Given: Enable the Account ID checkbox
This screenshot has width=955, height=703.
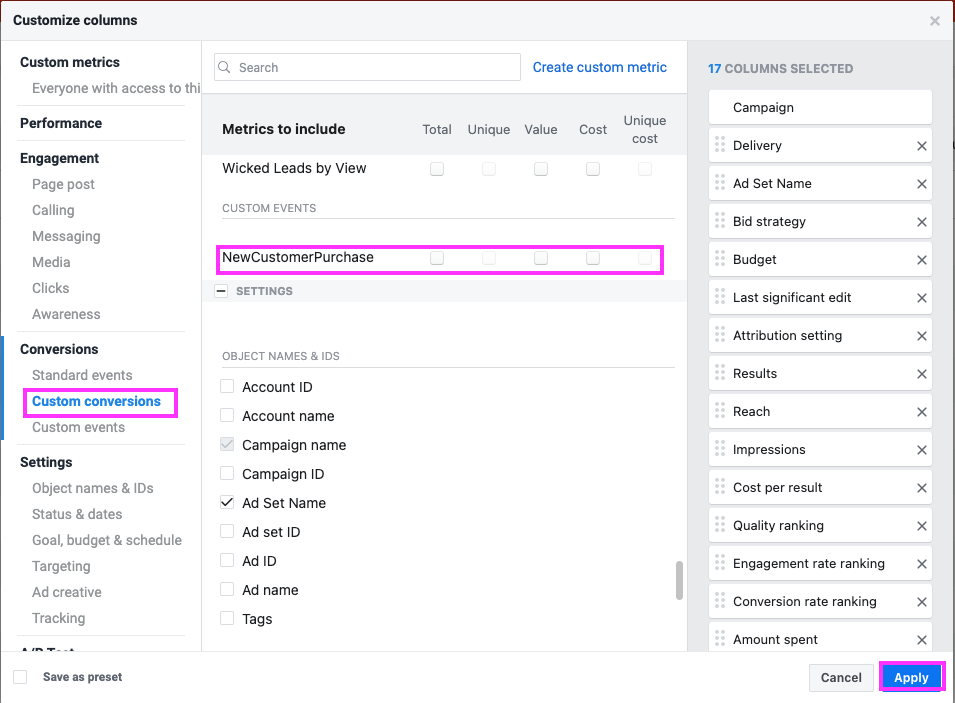Looking at the screenshot, I should tap(227, 387).
